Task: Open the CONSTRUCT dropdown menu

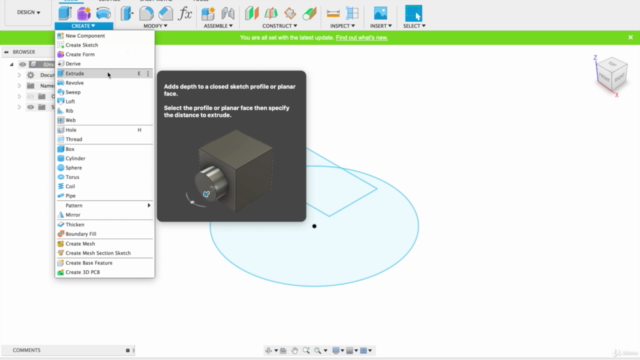Action: [x=280, y=26]
